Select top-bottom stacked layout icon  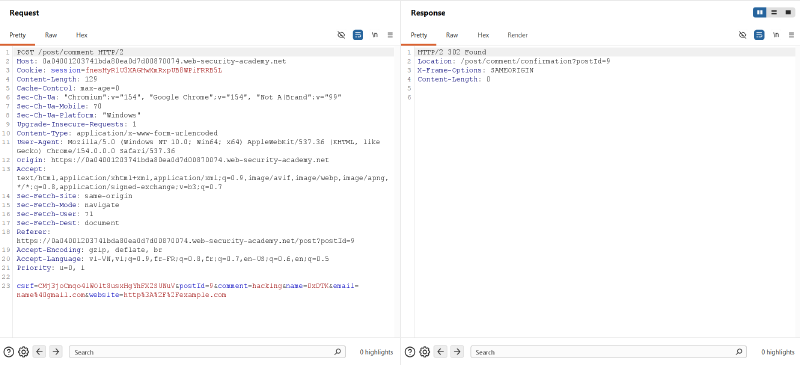774,12
